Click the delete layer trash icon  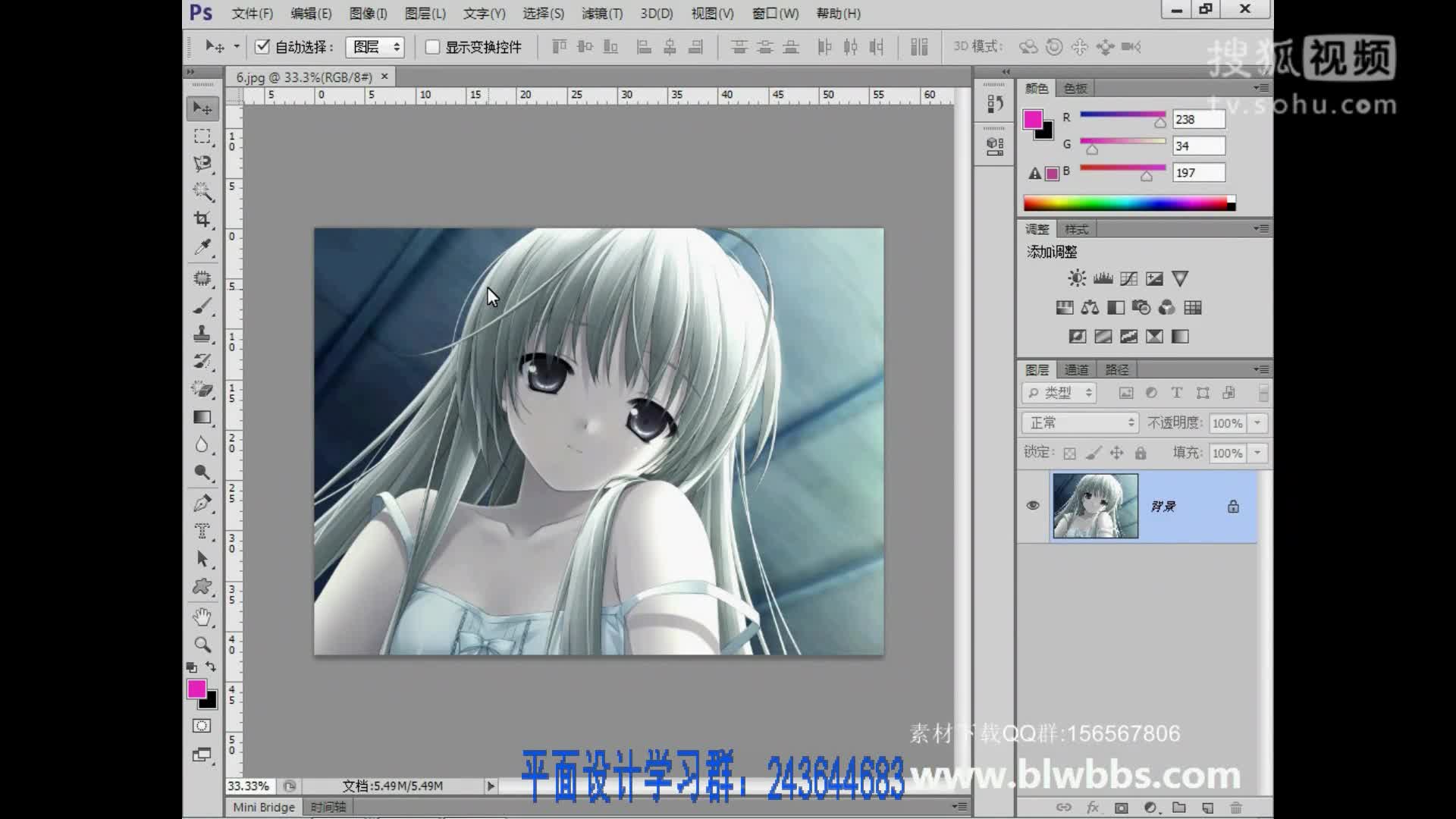[1236, 808]
